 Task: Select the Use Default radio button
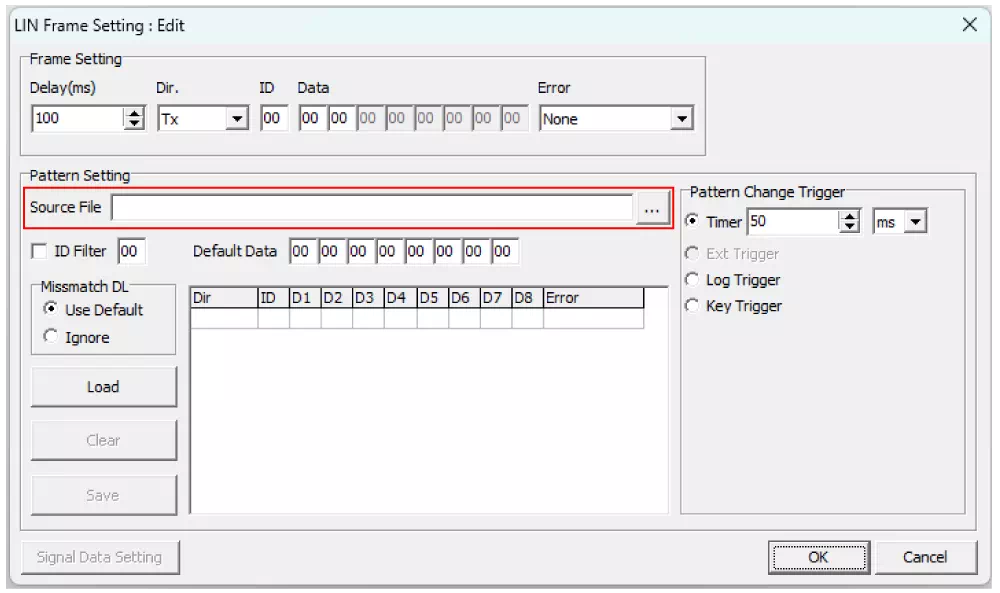coord(51,310)
